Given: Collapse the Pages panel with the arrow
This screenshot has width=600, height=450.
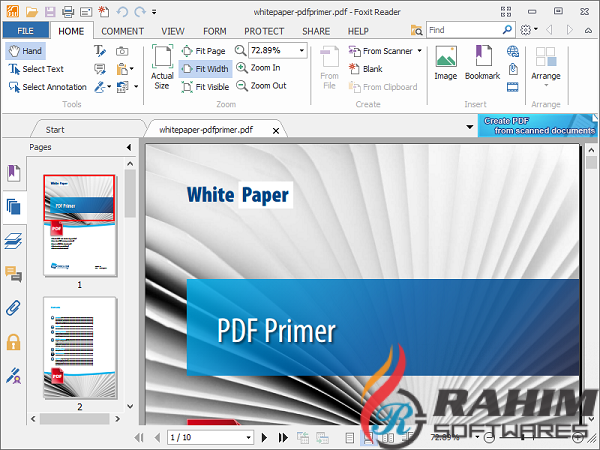Looking at the screenshot, I should coord(129,147).
